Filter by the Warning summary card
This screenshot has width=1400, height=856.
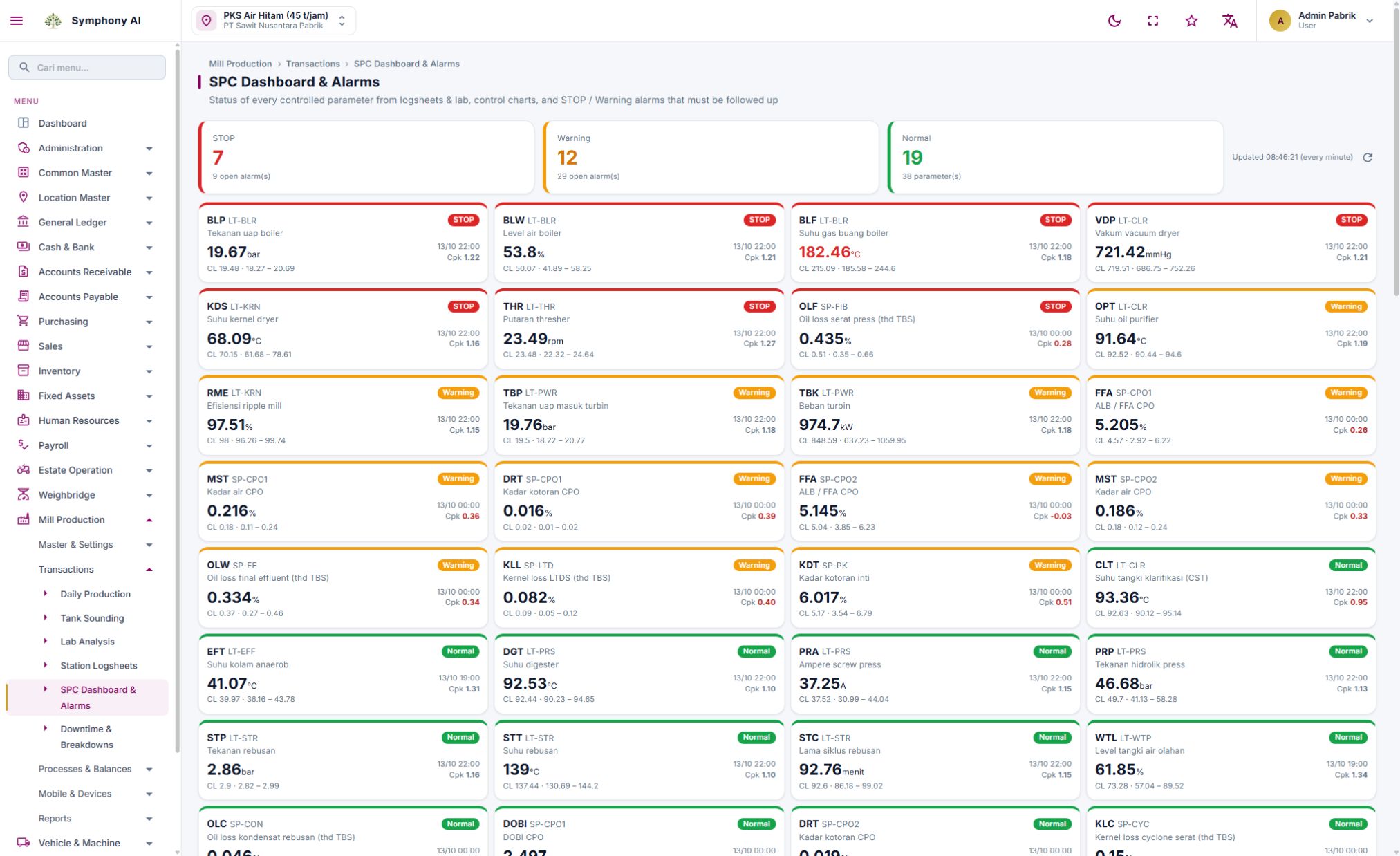(711, 158)
